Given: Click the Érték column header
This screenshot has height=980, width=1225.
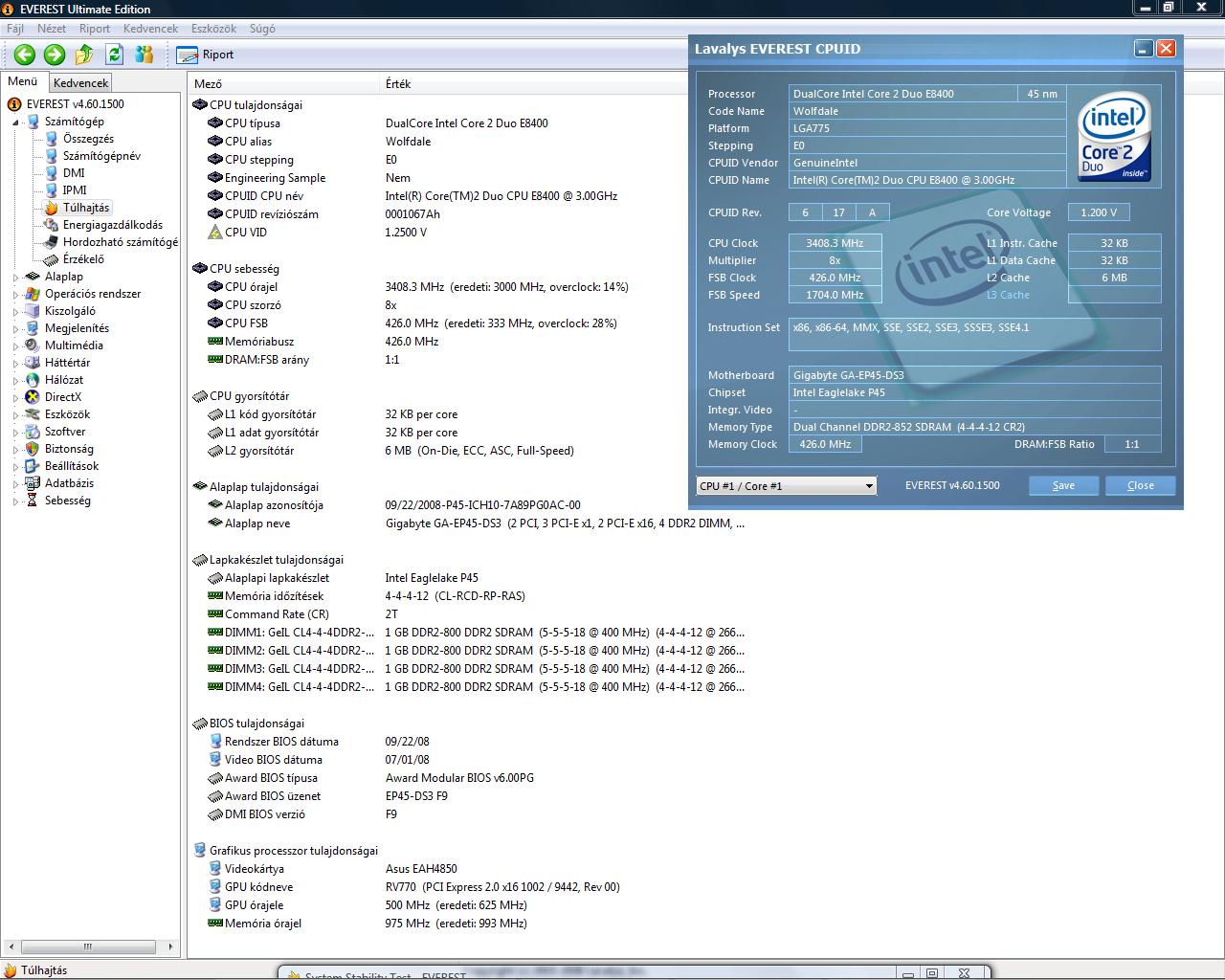Looking at the screenshot, I should [398, 84].
